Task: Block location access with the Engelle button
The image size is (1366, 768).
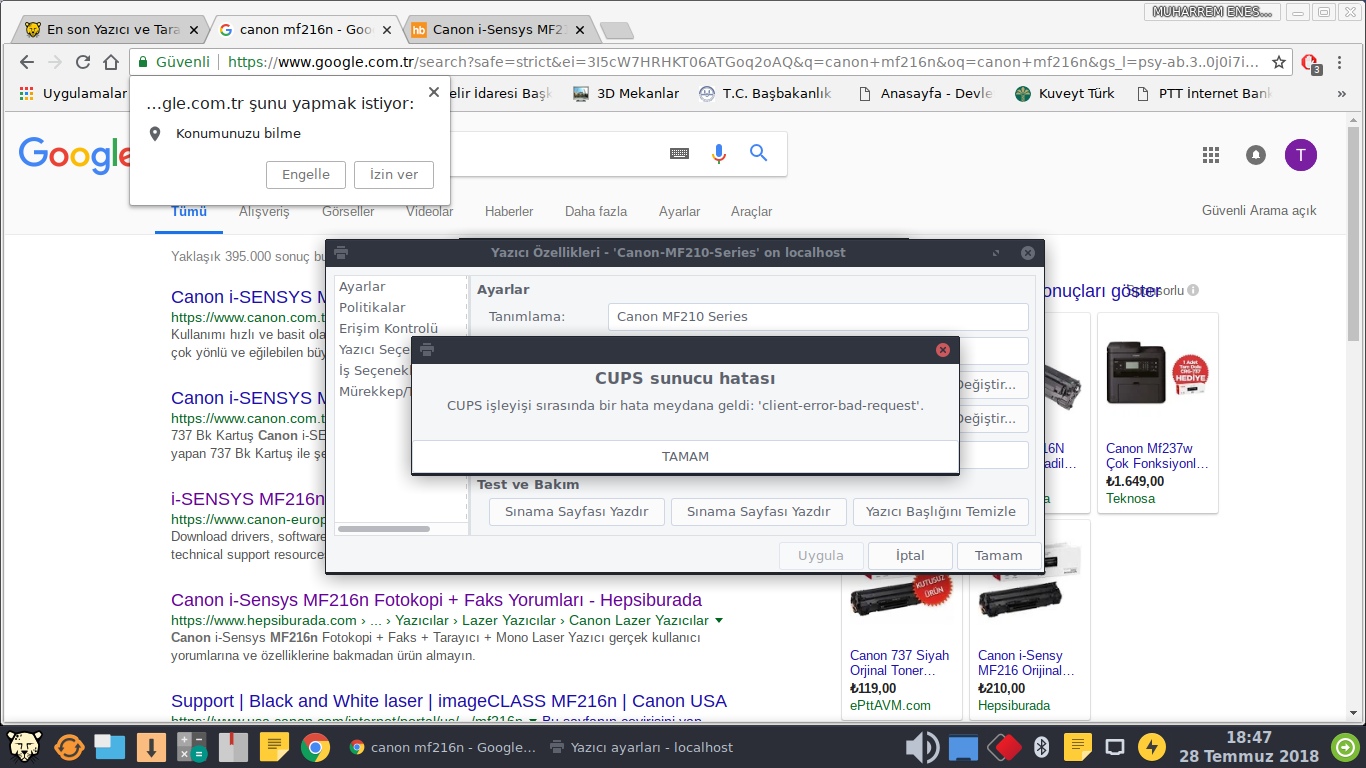Action: [305, 175]
